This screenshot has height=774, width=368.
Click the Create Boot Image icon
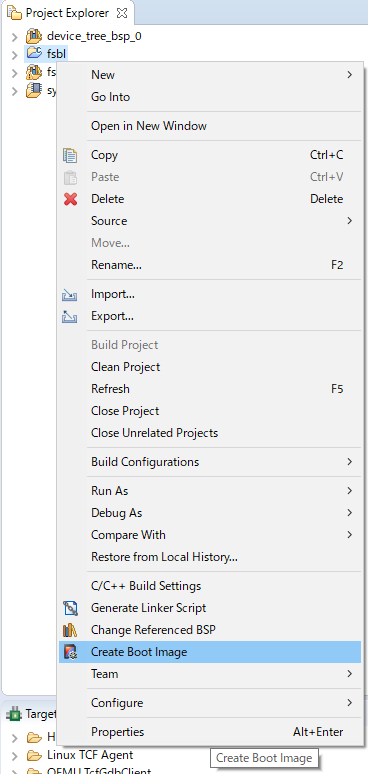pyautogui.click(x=71, y=652)
